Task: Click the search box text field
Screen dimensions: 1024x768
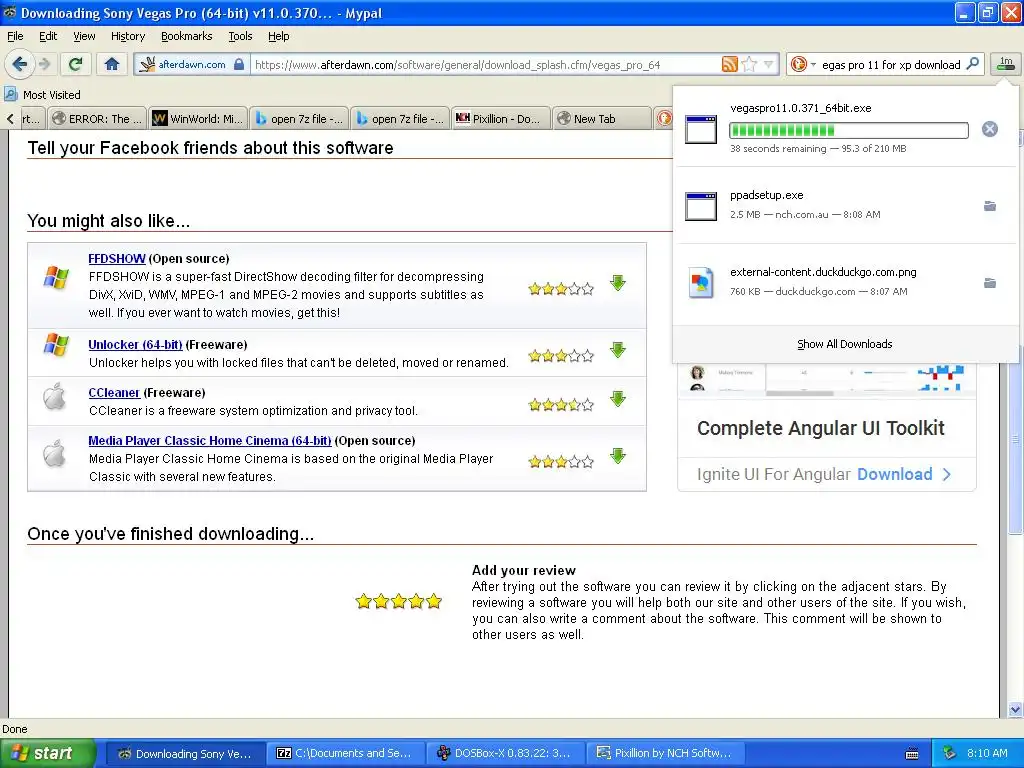Action: (x=891, y=65)
